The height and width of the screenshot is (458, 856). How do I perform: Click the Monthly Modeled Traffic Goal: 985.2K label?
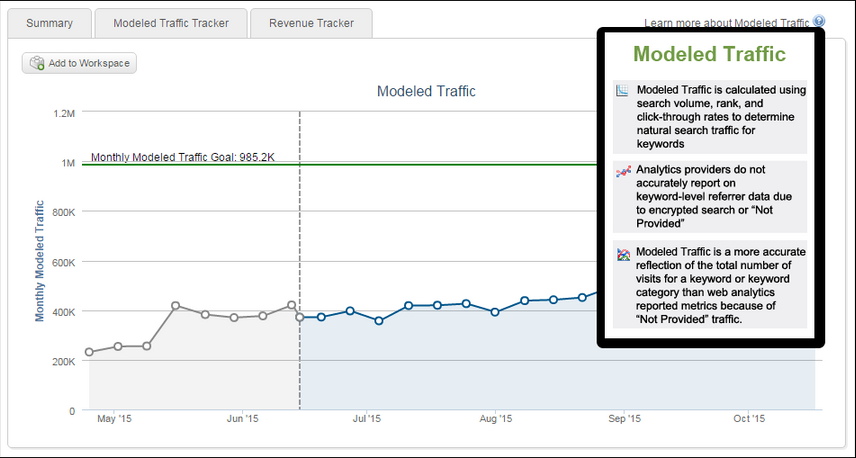pyautogui.click(x=182, y=157)
